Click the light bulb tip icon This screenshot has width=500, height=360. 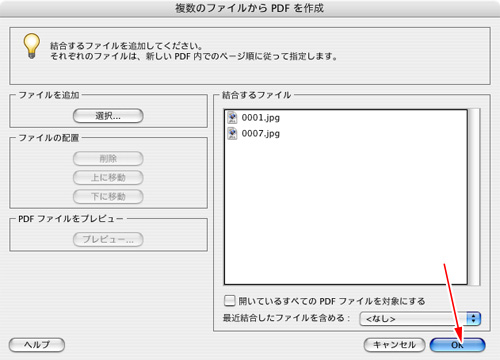point(32,46)
